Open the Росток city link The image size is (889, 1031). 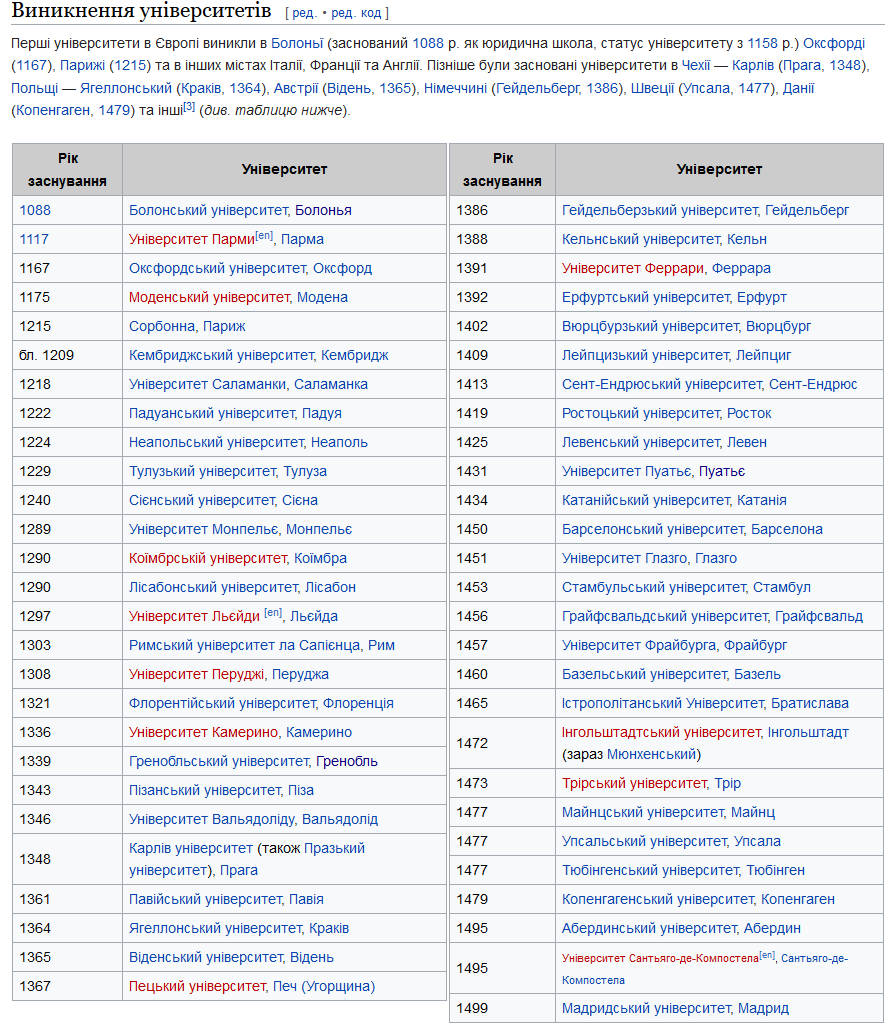749,413
